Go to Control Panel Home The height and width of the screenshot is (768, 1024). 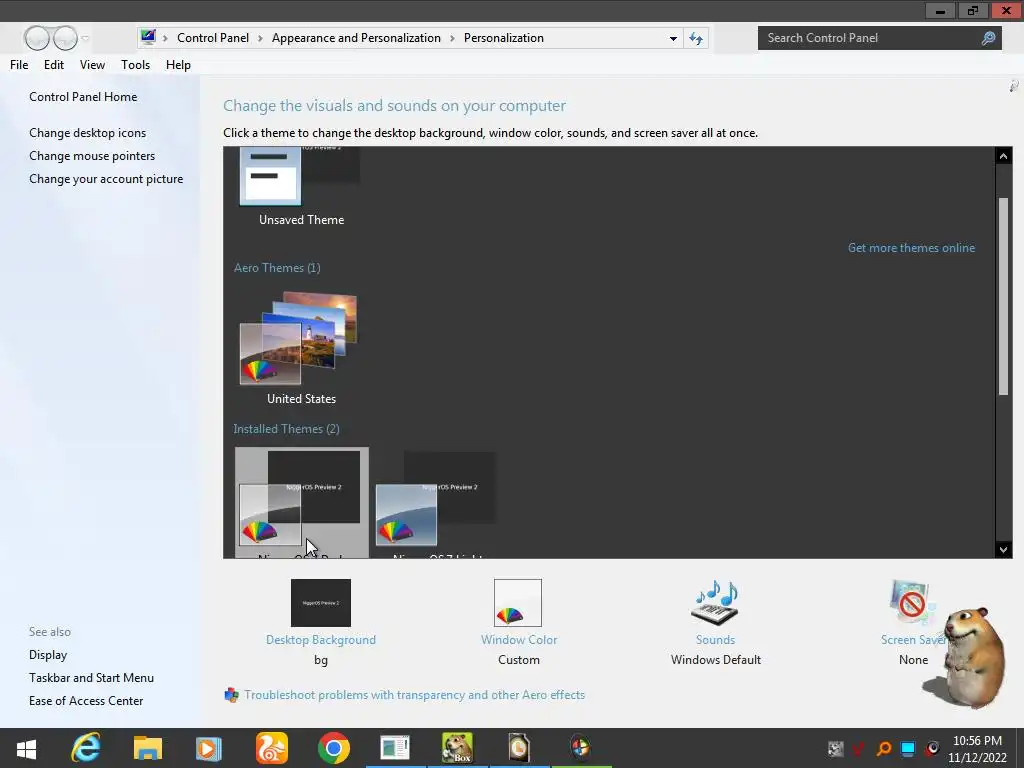click(x=83, y=97)
